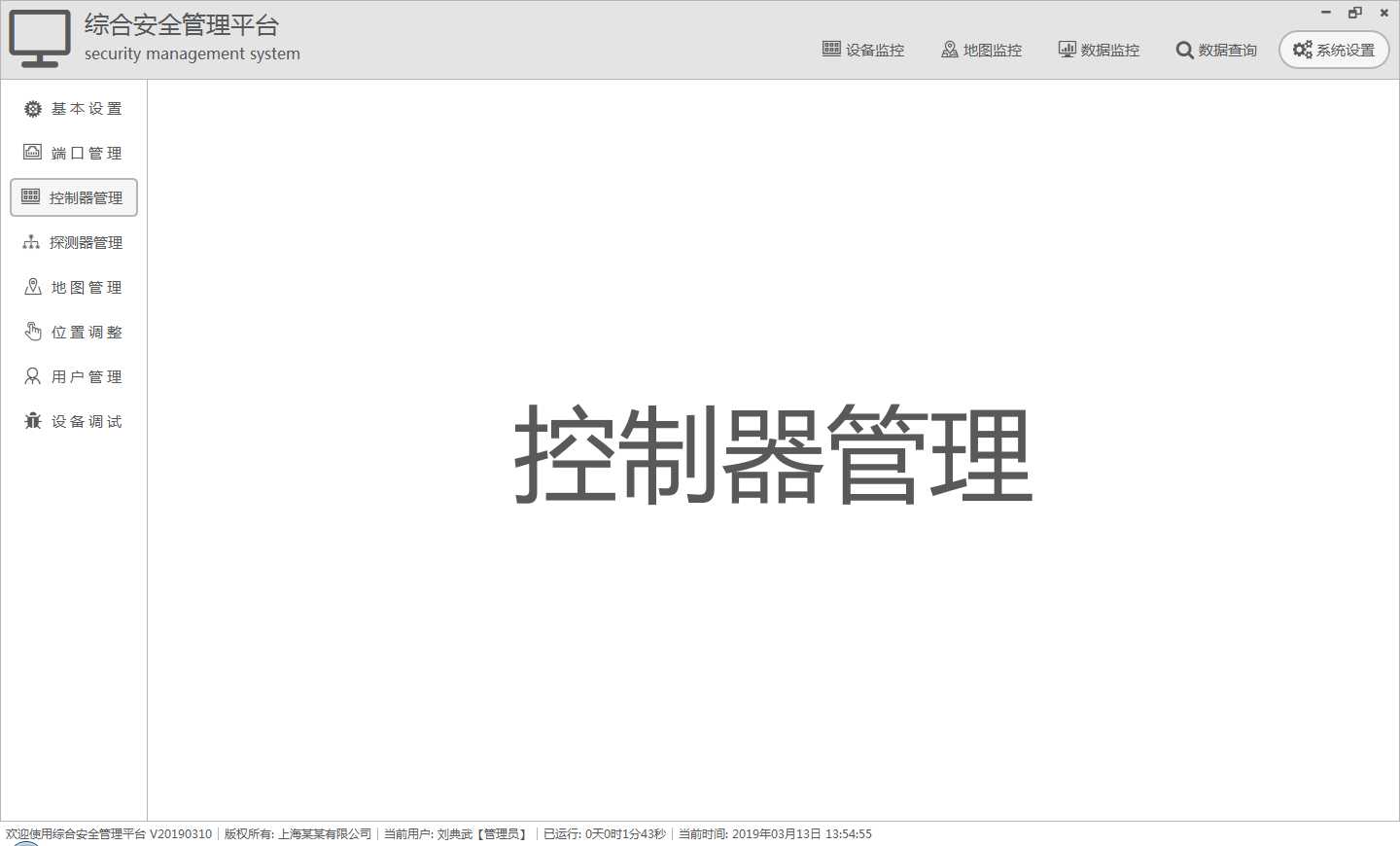This screenshot has width=1400, height=846.
Task: Click the 当前时间 clock status entry
Action: pos(775,834)
